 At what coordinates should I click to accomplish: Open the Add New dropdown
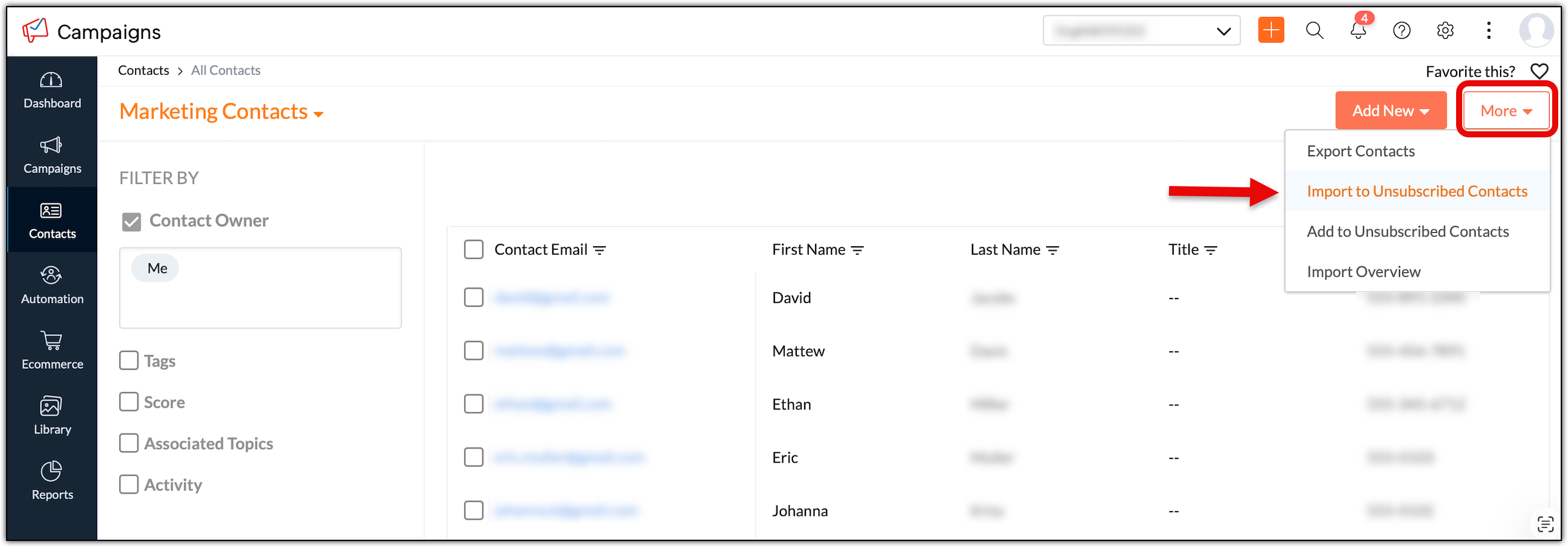1390,111
